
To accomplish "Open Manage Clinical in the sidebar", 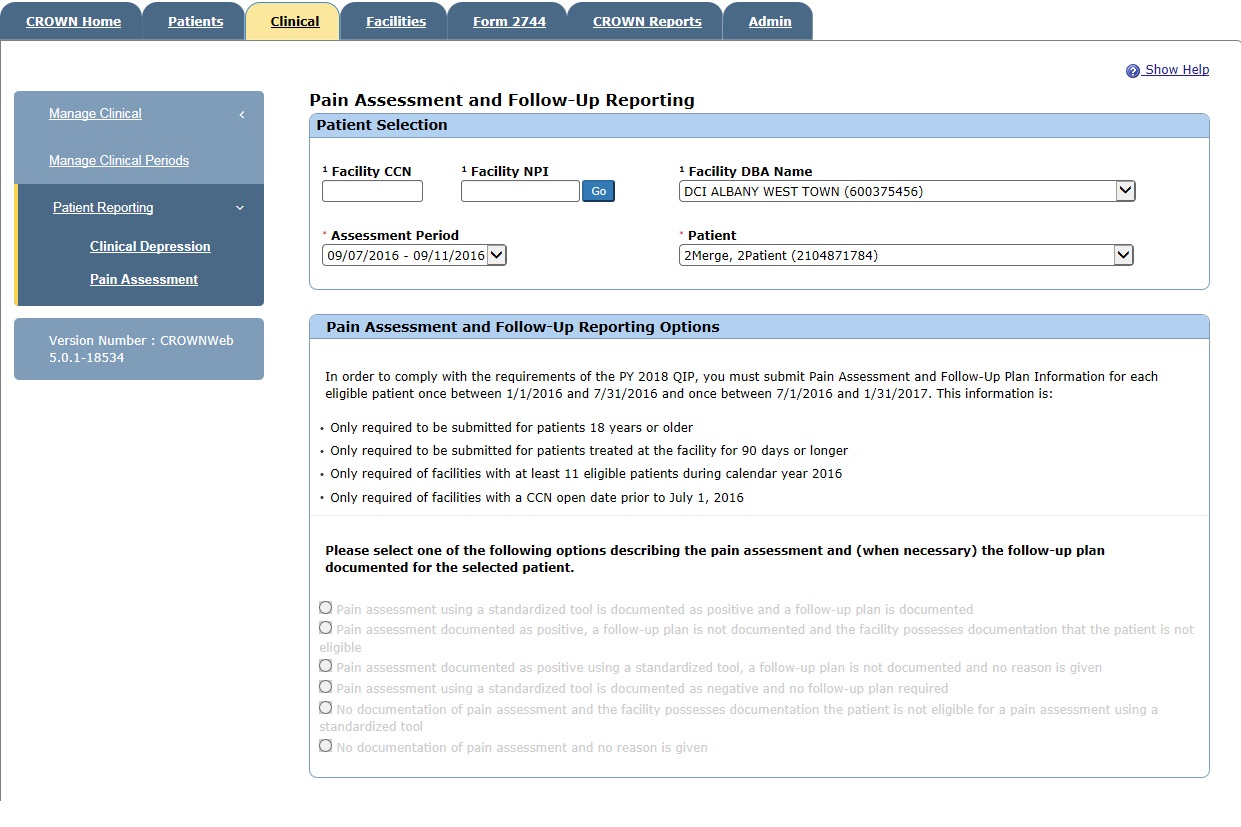I will [95, 114].
